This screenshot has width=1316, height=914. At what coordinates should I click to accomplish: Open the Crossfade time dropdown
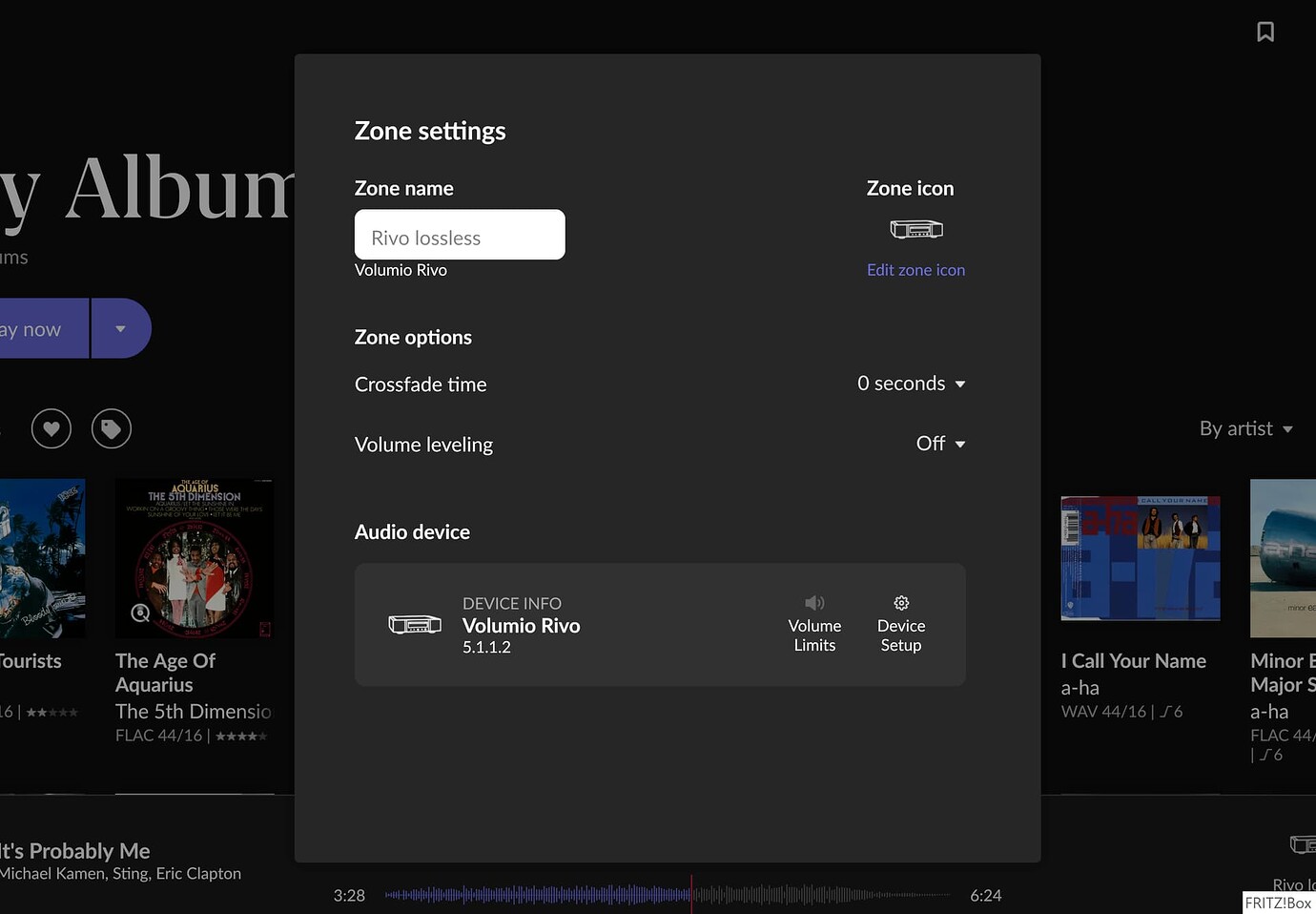pos(910,384)
